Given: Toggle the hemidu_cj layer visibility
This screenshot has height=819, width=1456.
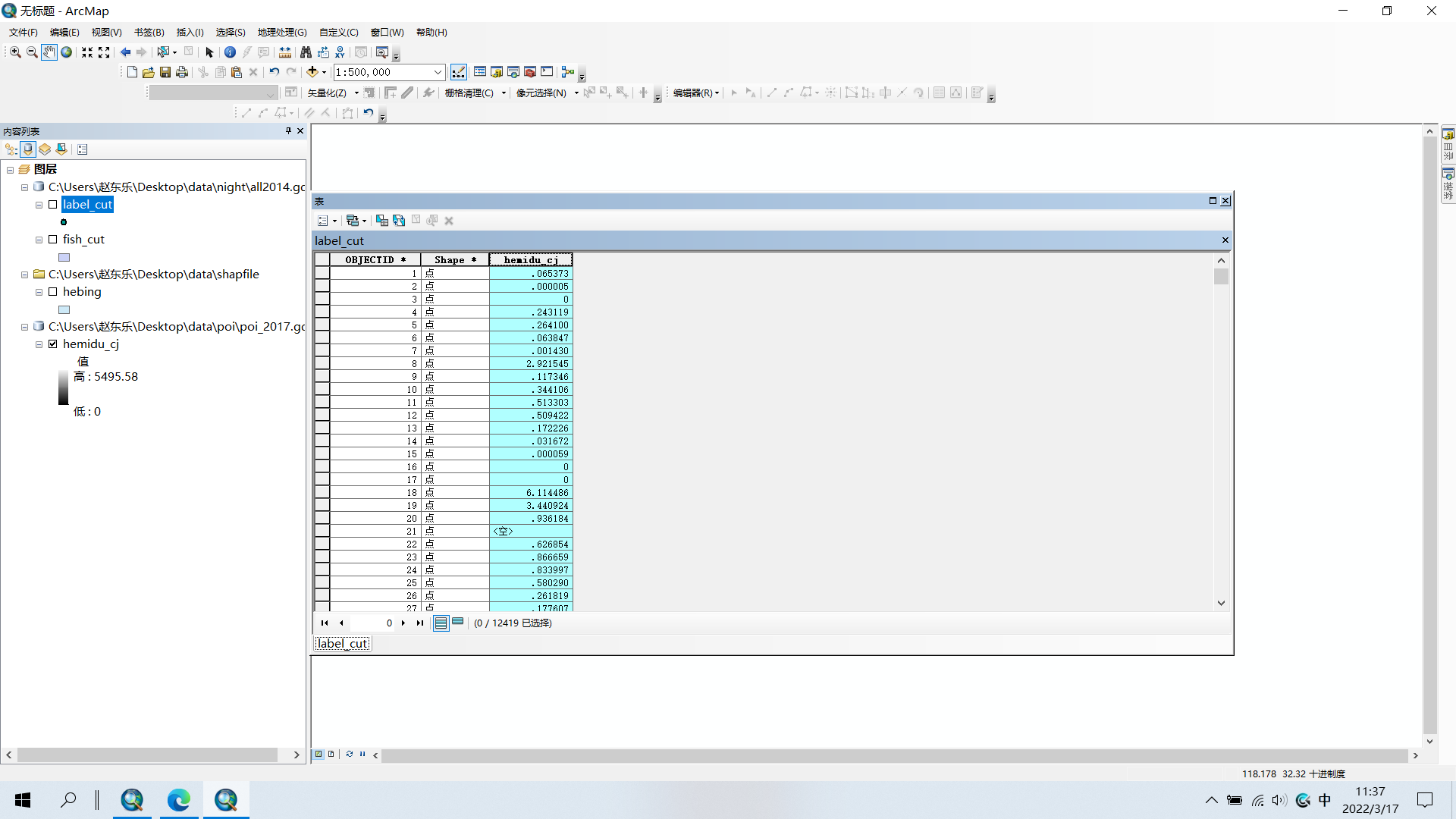Looking at the screenshot, I should [53, 344].
